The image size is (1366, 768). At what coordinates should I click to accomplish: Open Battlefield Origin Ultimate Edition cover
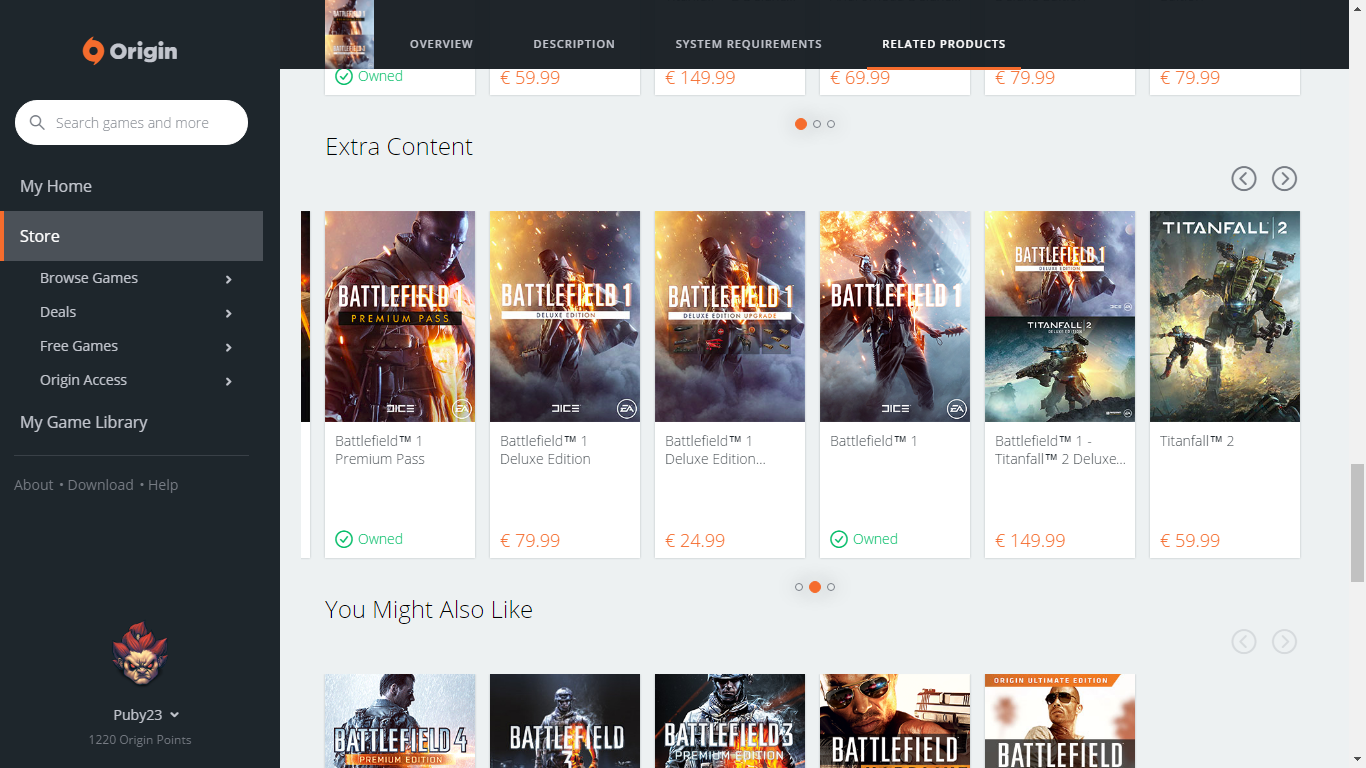click(x=1060, y=721)
